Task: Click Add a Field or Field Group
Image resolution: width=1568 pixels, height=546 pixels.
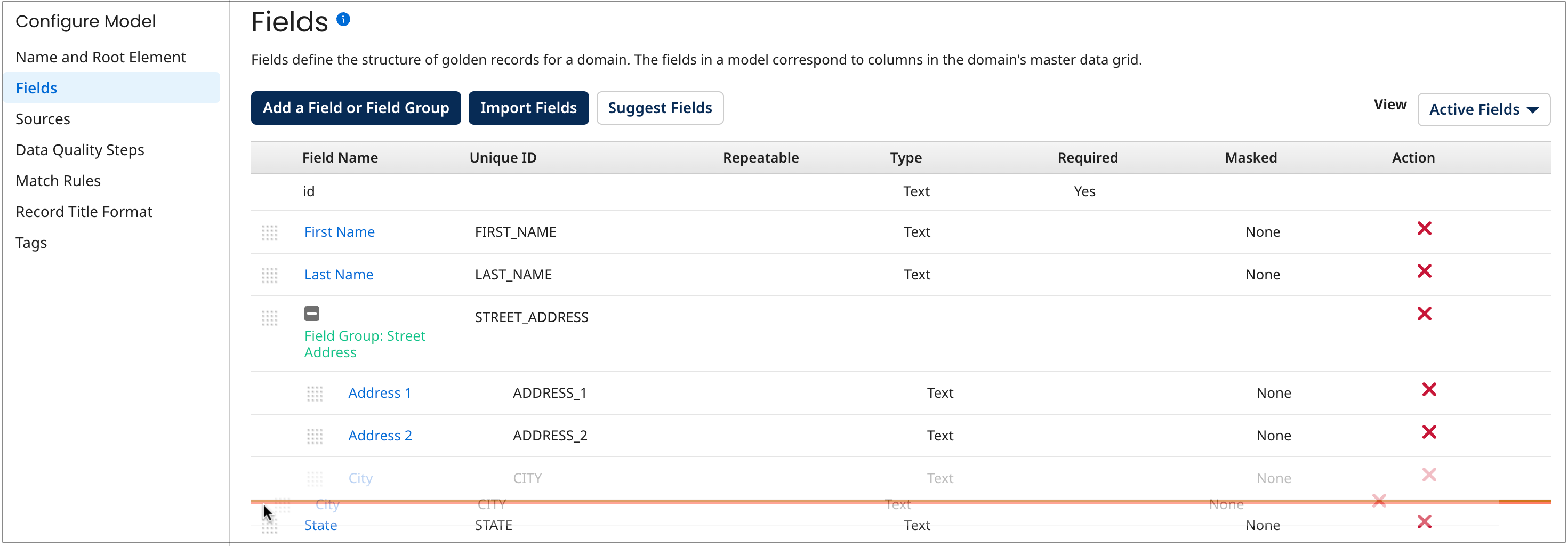Action: [356, 108]
